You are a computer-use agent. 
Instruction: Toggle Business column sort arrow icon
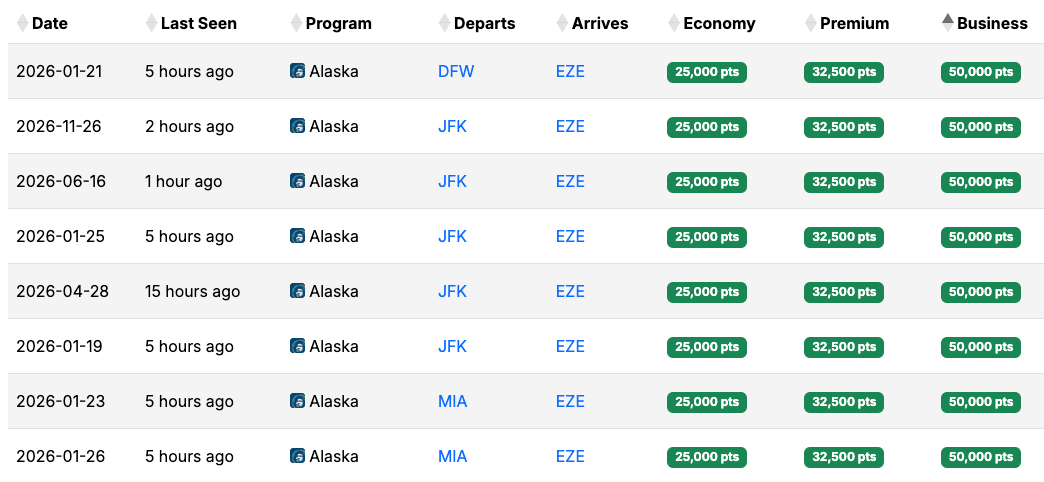click(948, 23)
